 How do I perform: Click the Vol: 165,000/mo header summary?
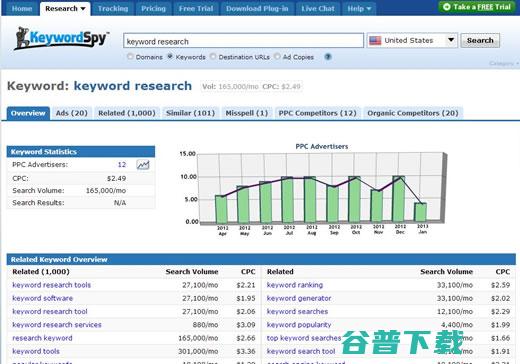pos(230,87)
